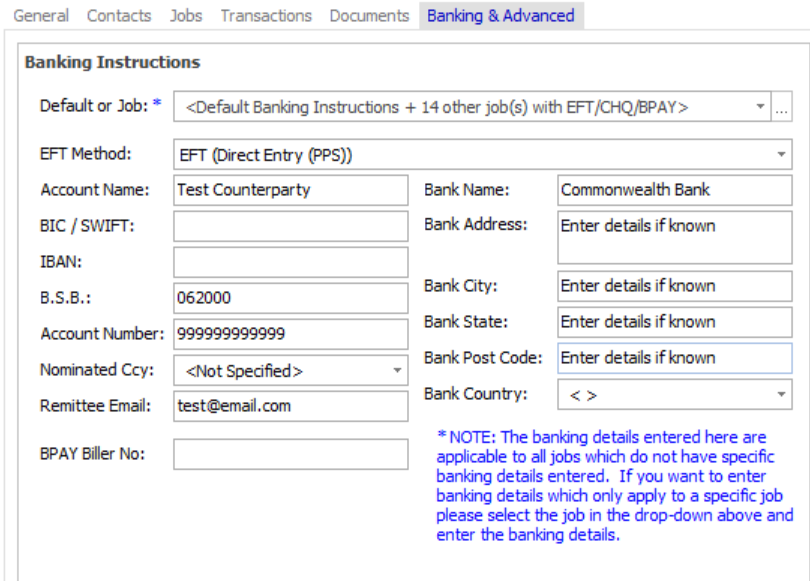810x581 pixels.
Task: Open the Nominated Ccy dropdown
Action: 397,370
